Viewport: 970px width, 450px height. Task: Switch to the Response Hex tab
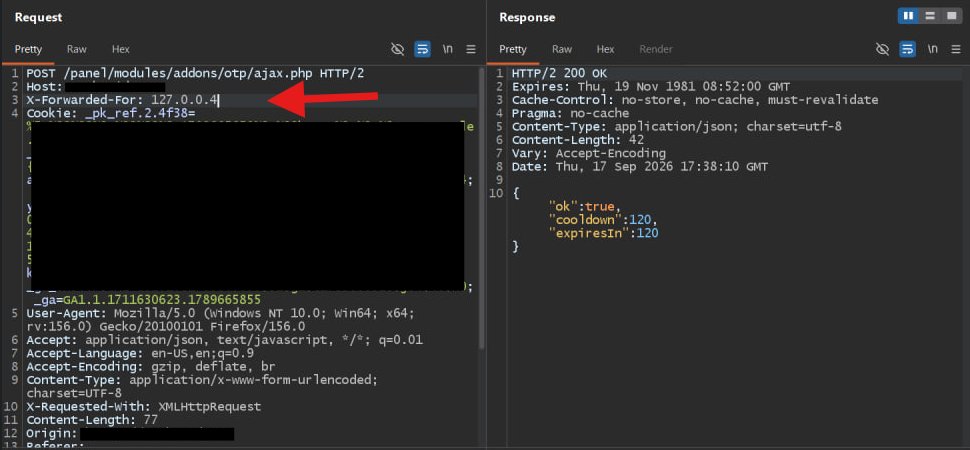pyautogui.click(x=606, y=49)
